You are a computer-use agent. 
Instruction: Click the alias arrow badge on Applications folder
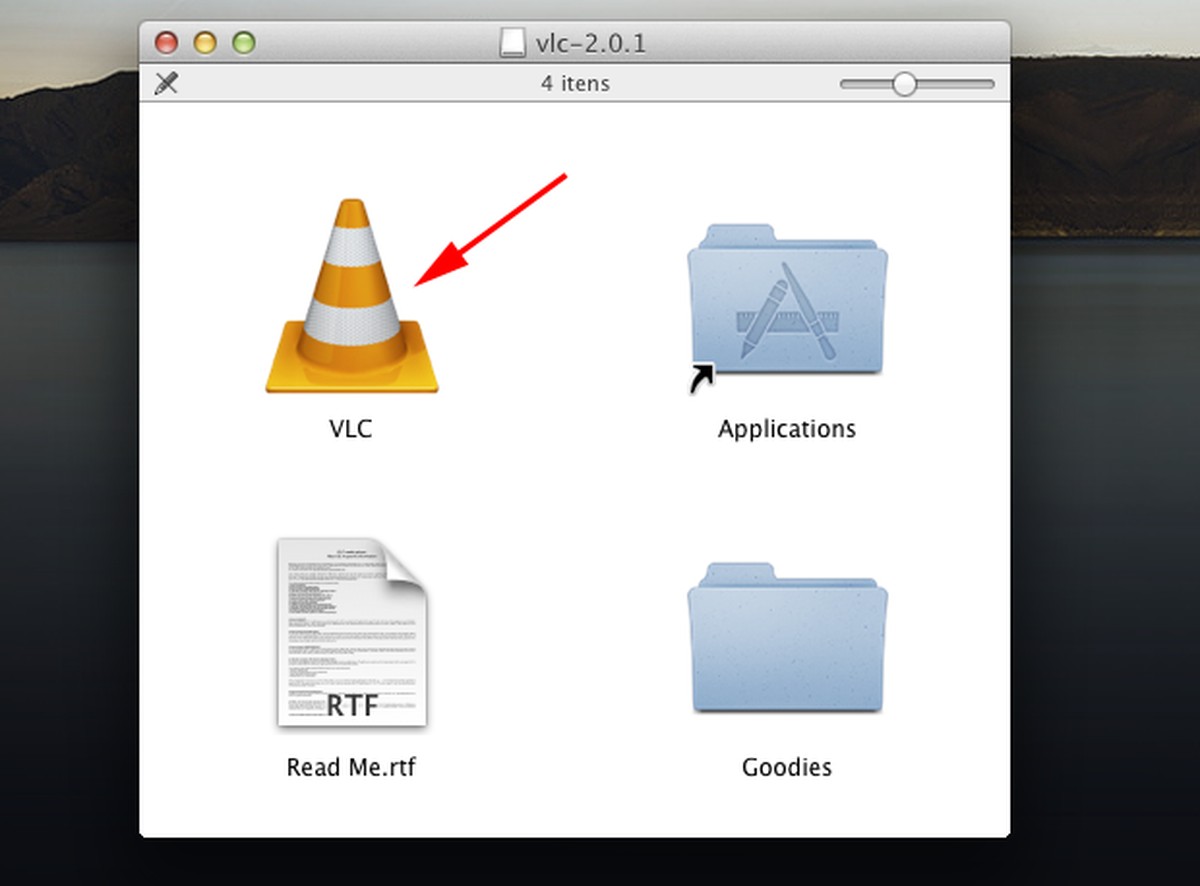[x=702, y=378]
